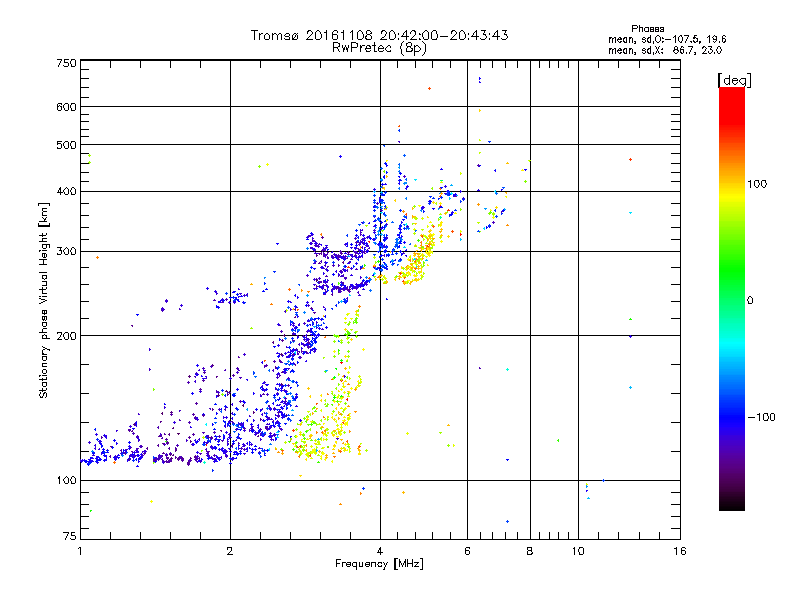This screenshot has height=600, width=800.
Task: Click the 'RwPretec (8p)' subtitle
Action: pyautogui.click(x=379, y=48)
